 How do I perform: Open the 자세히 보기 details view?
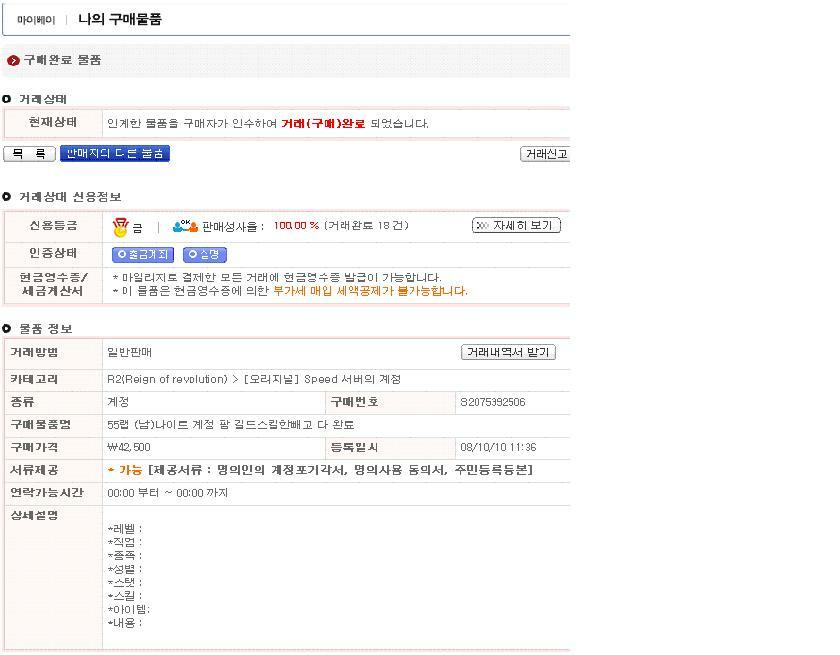[x=516, y=225]
